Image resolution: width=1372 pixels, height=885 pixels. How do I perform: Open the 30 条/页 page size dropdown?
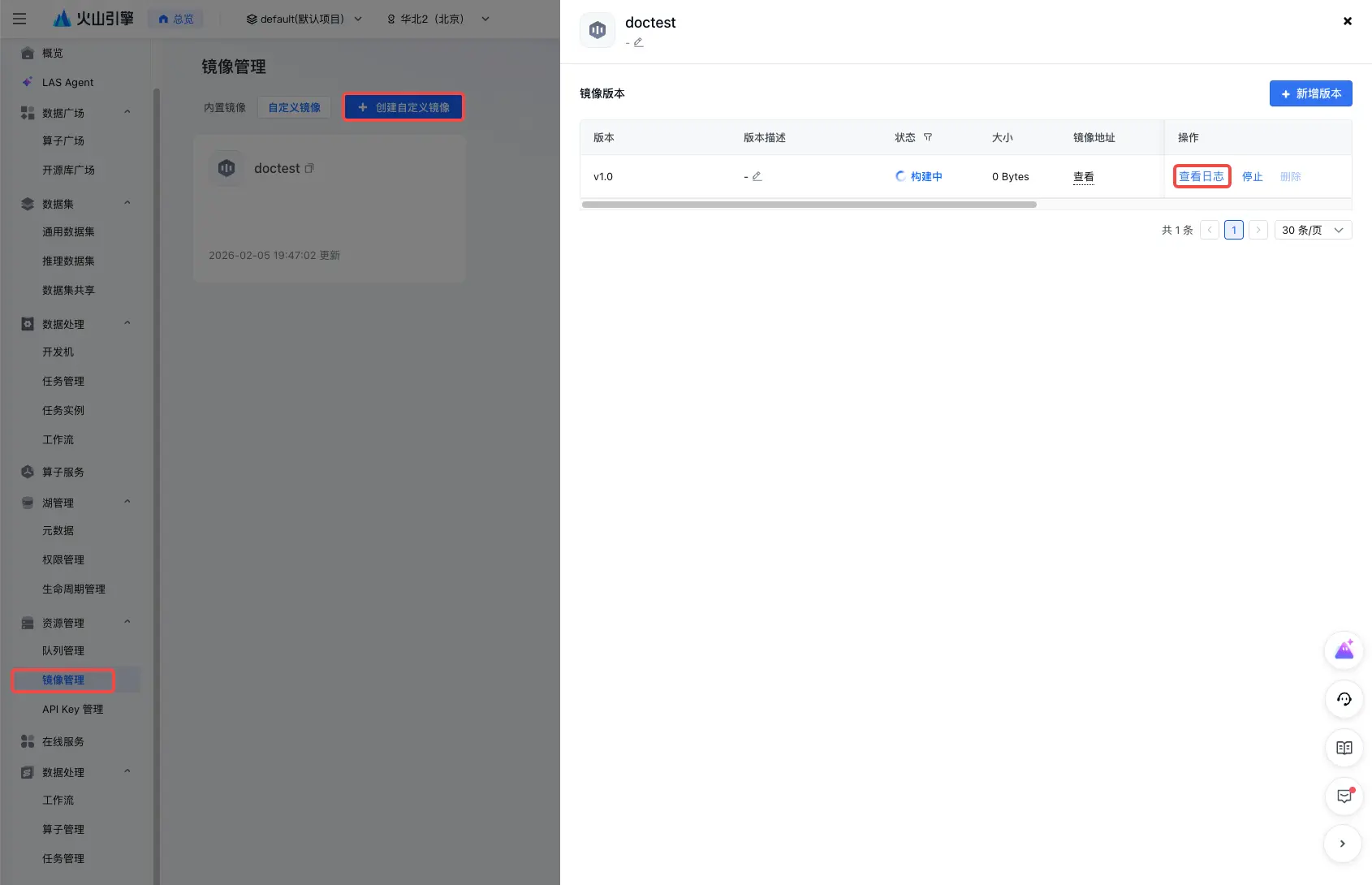1314,230
